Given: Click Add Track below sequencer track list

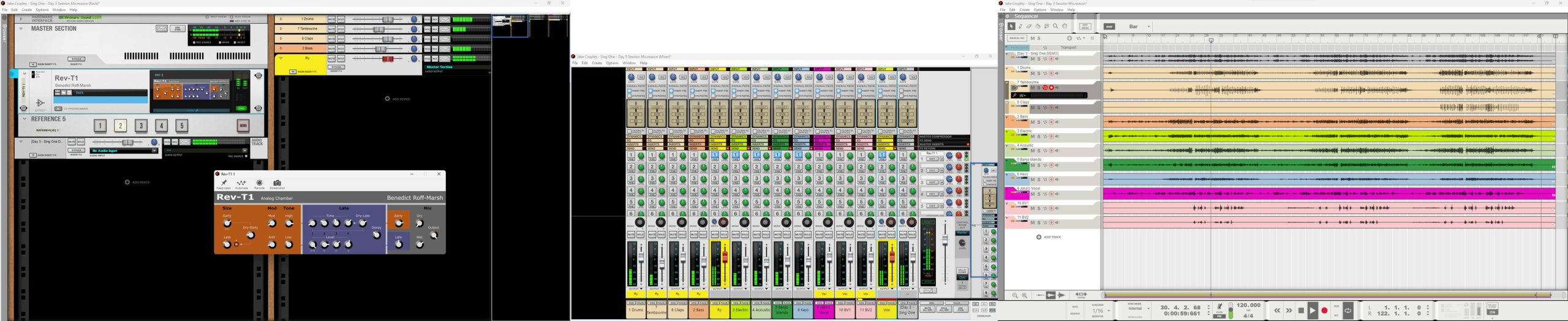Looking at the screenshot, I should click(1049, 237).
